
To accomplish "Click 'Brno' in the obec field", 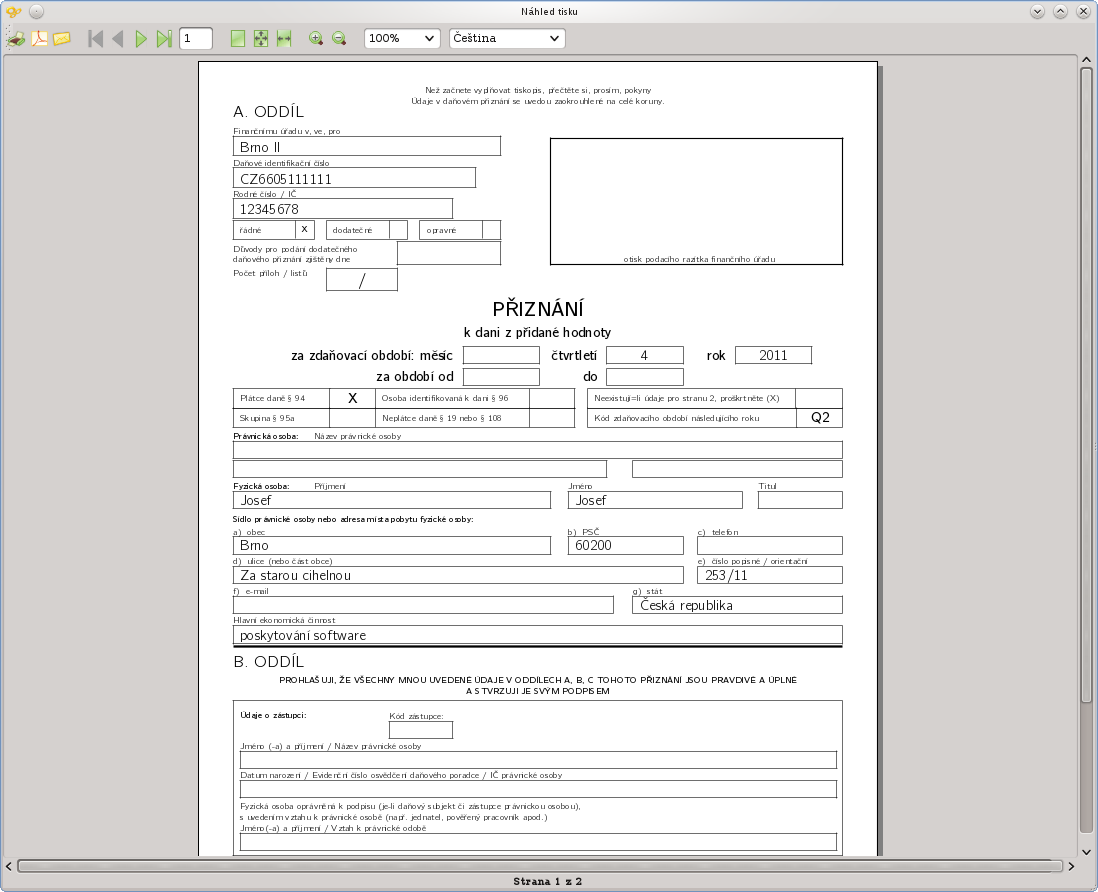I will pyautogui.click(x=254, y=545).
